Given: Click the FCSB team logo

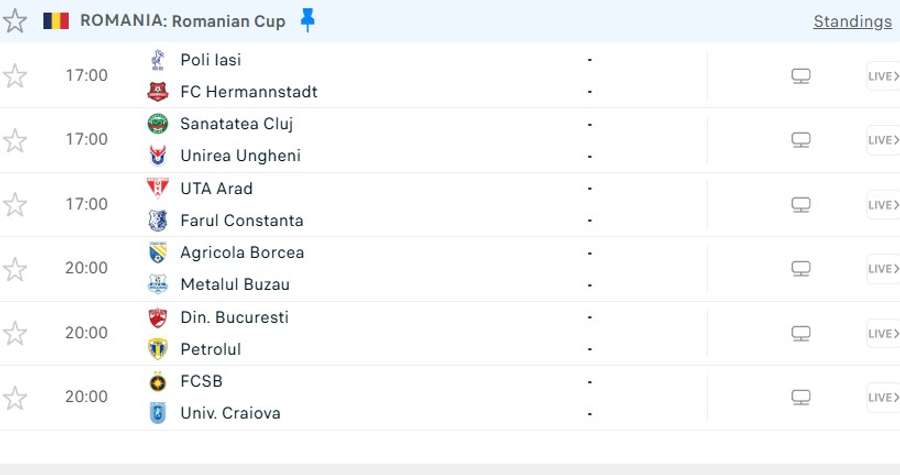Looking at the screenshot, I should pos(158,381).
